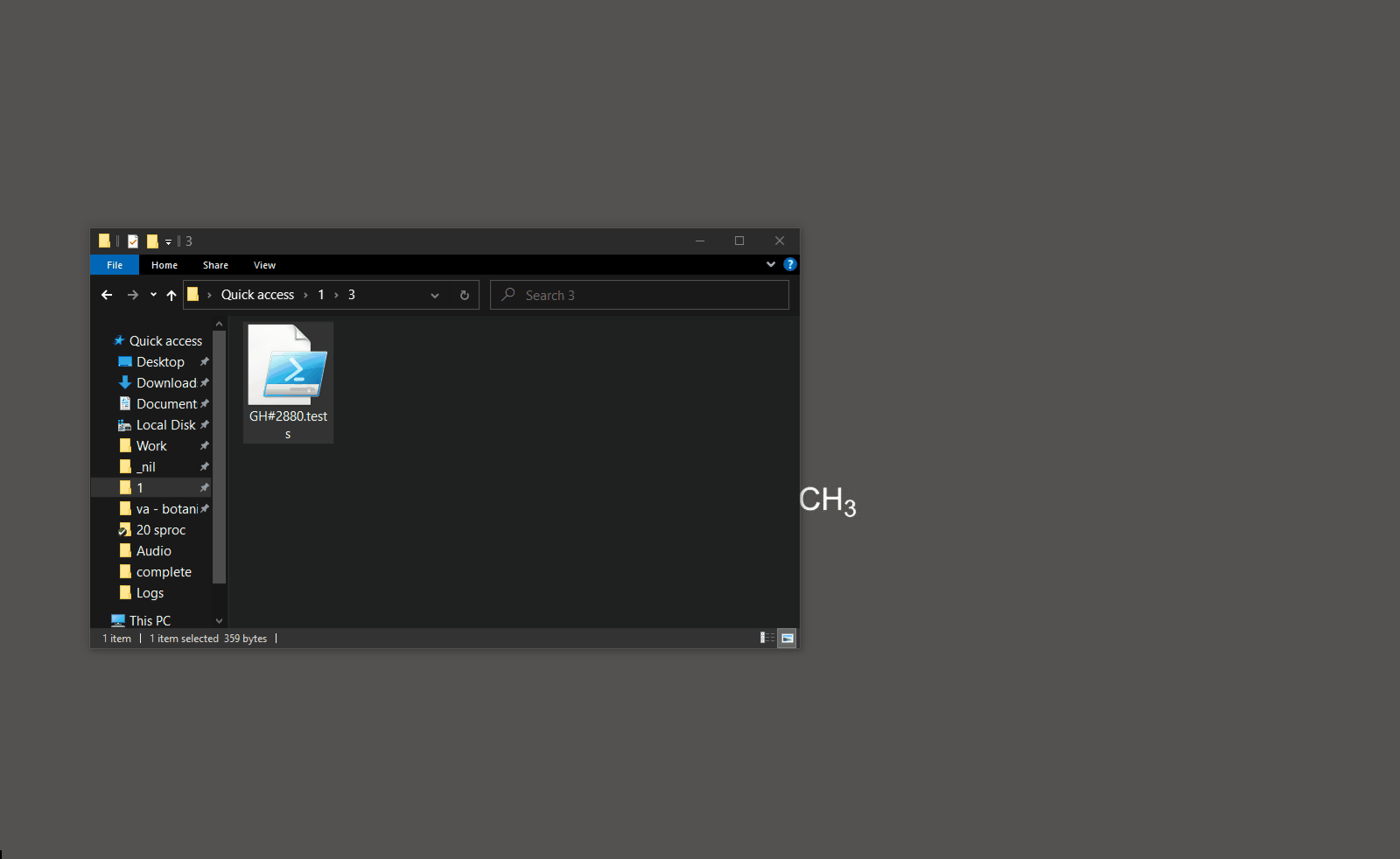Click the Quick access star icon

119,341
